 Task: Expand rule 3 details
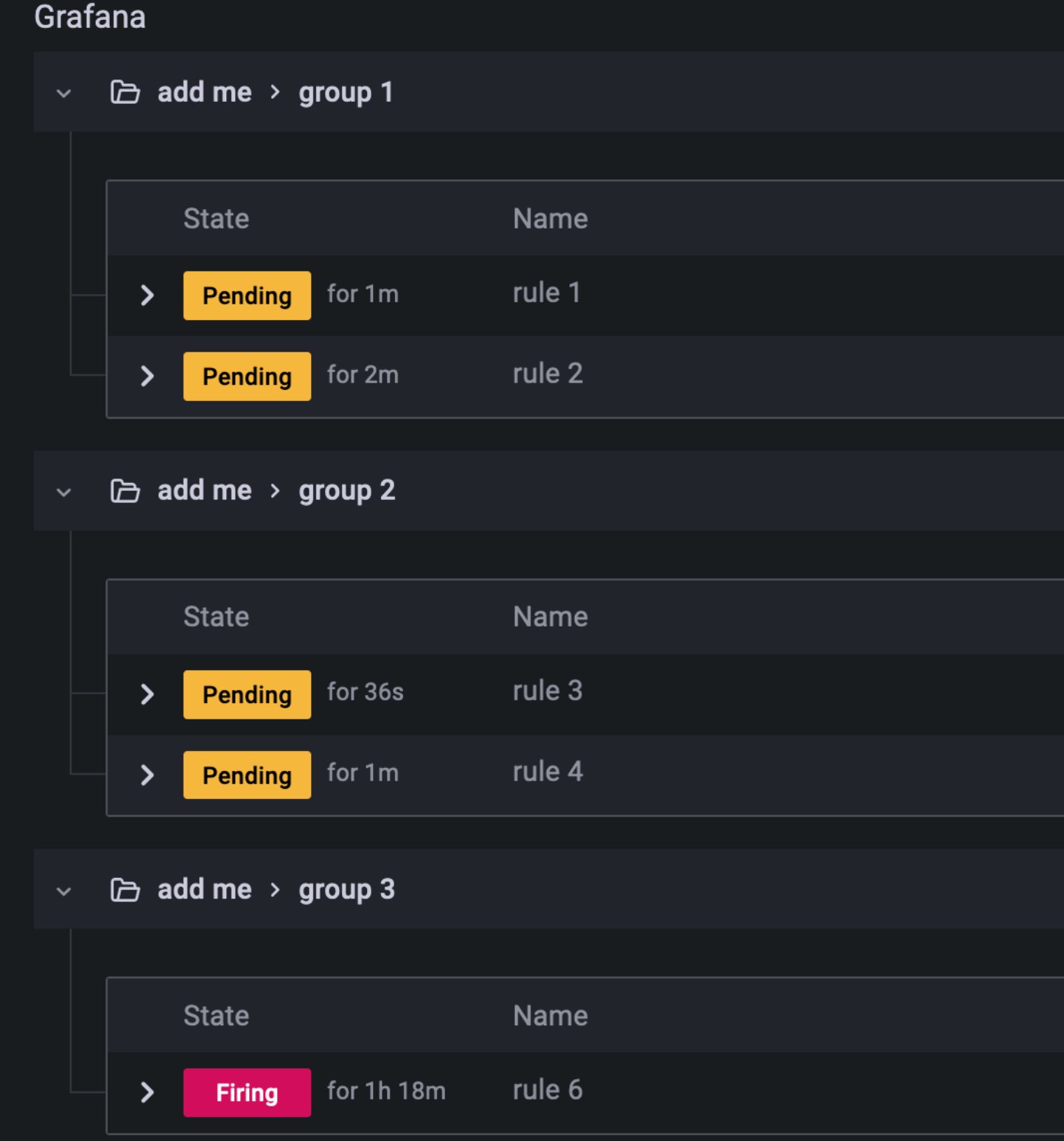(x=147, y=694)
